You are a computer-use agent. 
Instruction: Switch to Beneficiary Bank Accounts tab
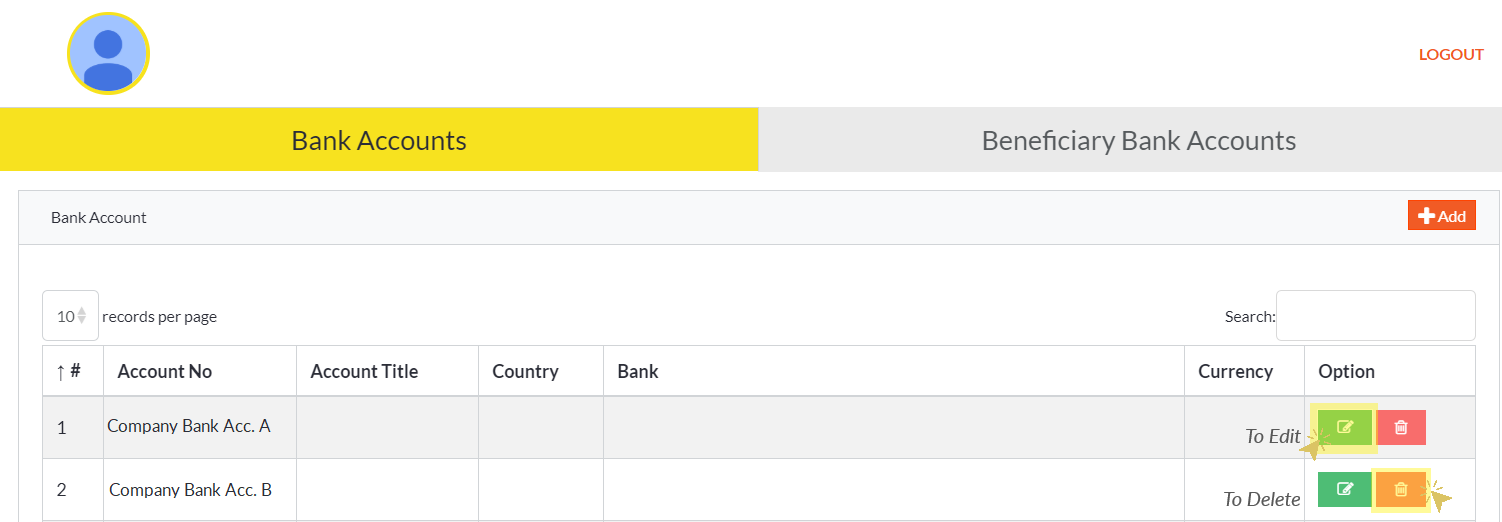(x=1138, y=140)
